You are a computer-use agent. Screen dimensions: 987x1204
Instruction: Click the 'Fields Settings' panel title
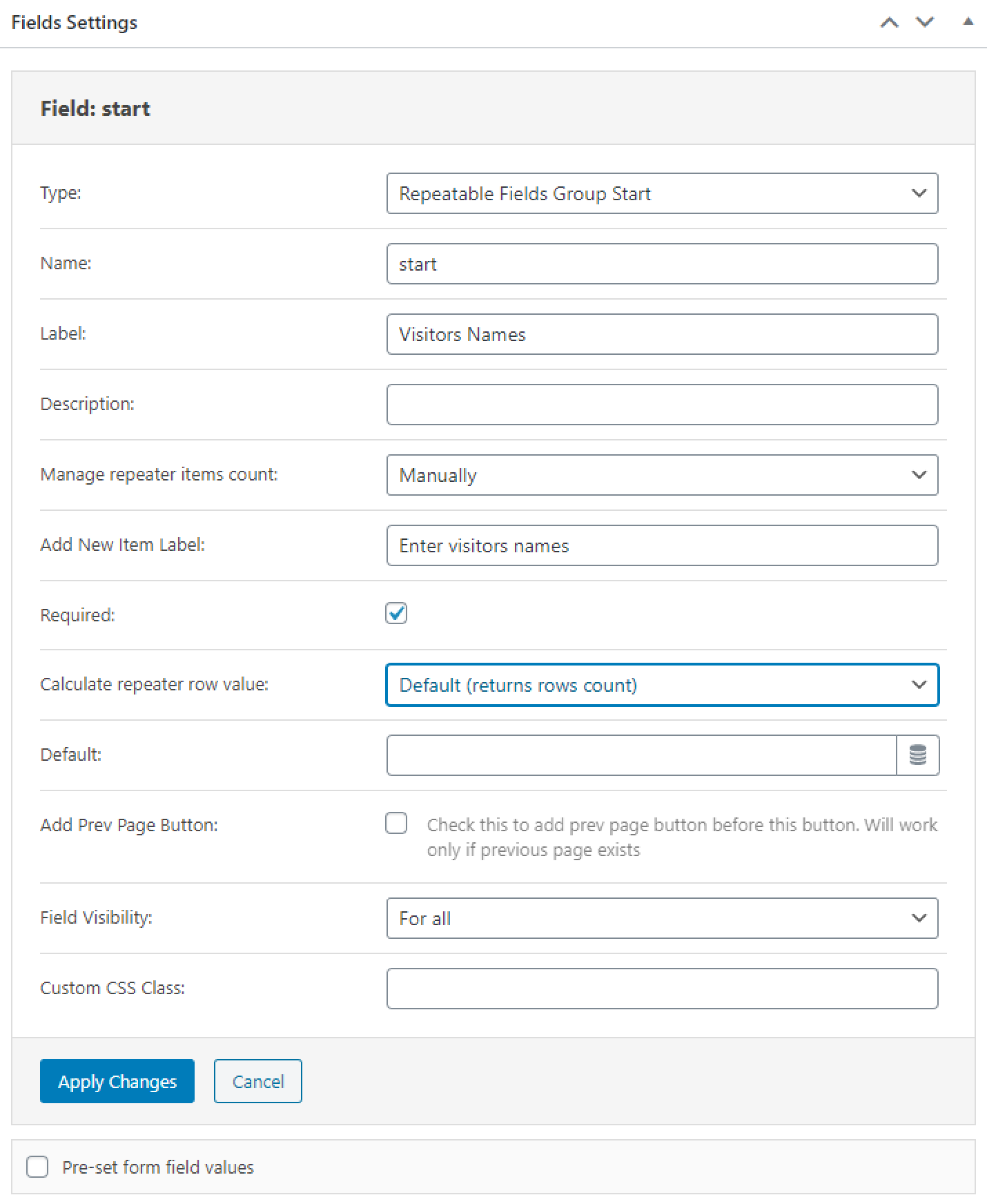pyautogui.click(x=75, y=23)
